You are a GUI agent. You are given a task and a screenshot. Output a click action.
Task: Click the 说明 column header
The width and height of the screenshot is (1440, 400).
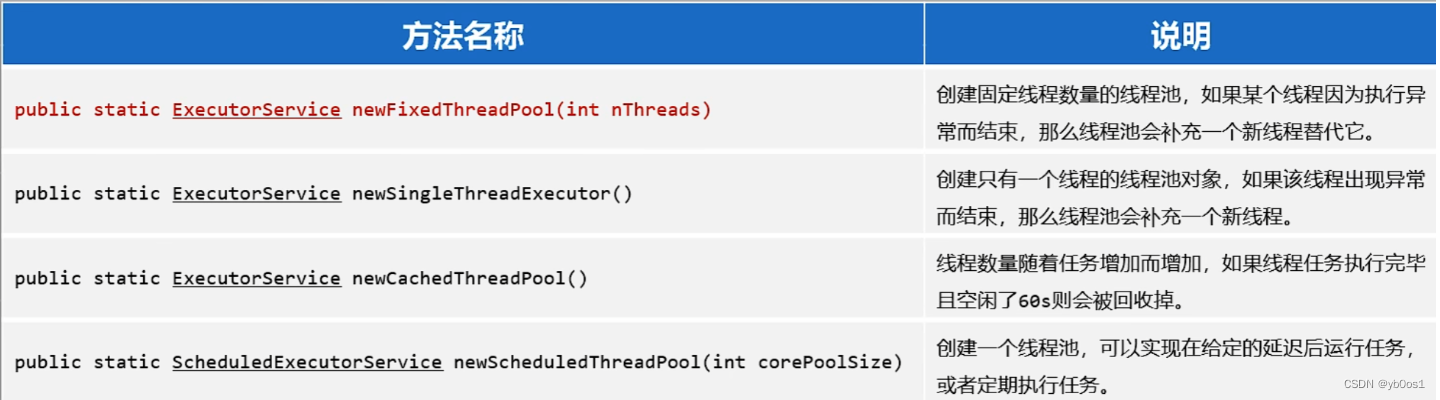point(1181,36)
